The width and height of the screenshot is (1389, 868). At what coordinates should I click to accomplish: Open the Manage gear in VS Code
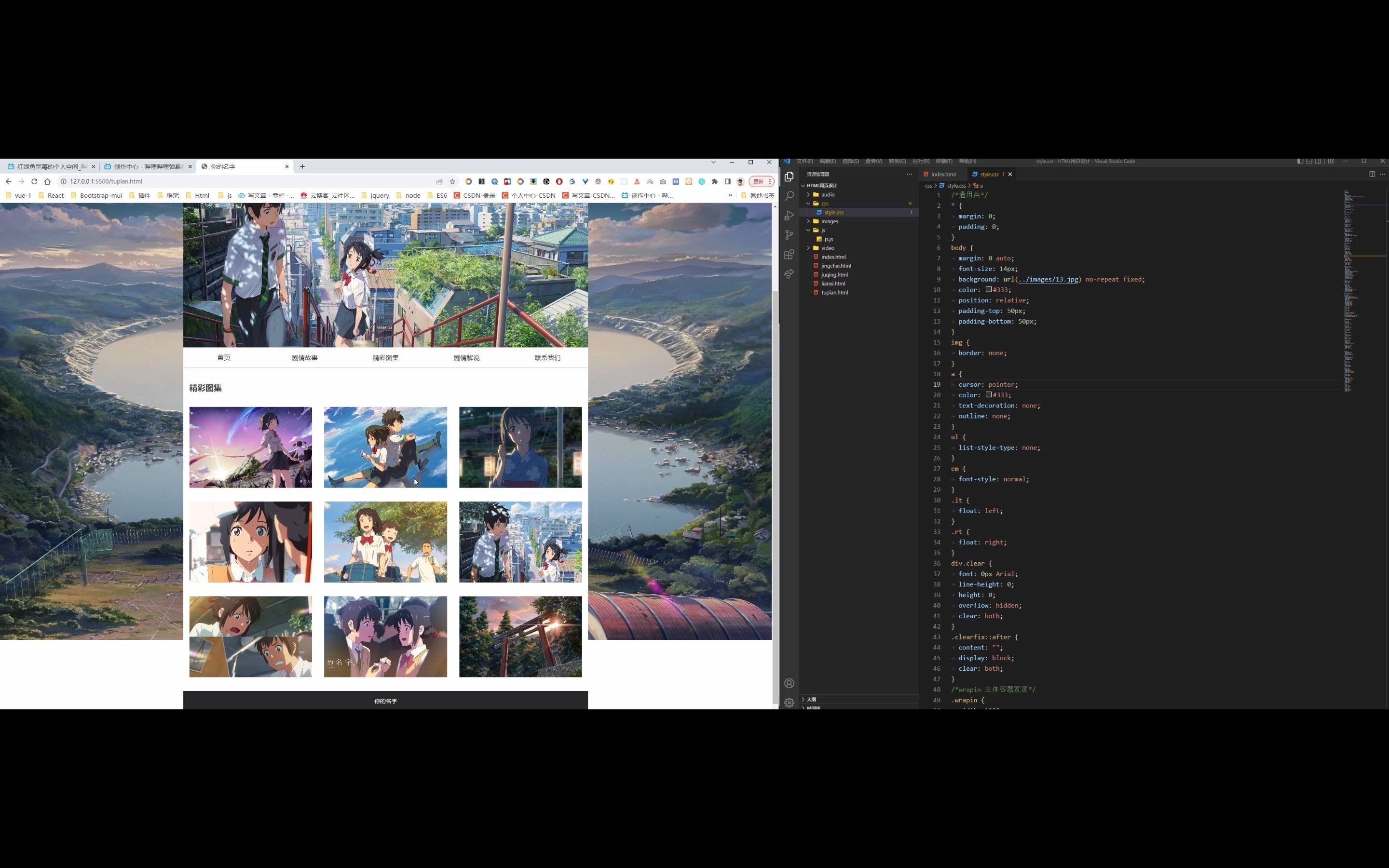click(x=789, y=702)
